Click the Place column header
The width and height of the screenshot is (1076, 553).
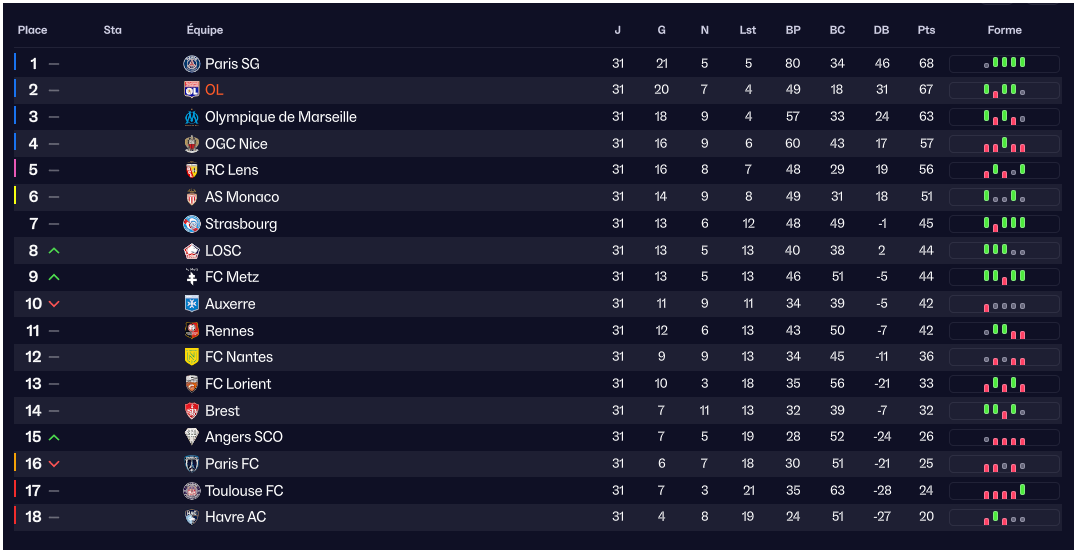(x=33, y=30)
